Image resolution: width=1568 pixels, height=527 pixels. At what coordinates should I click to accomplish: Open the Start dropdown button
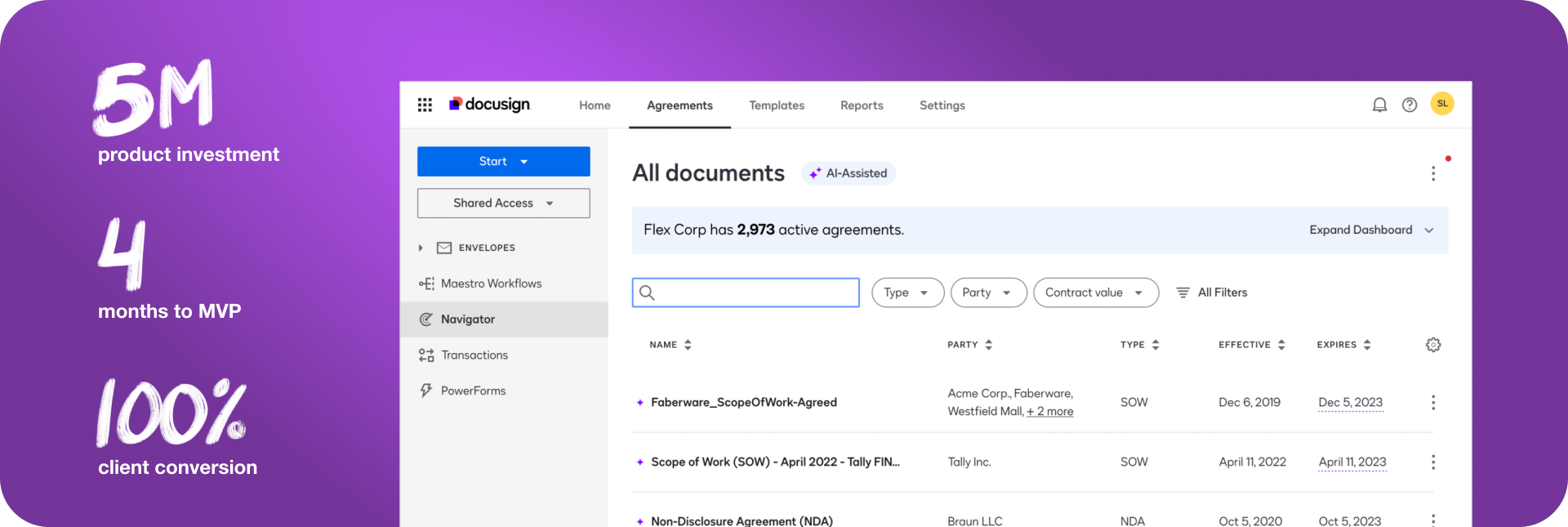[504, 161]
